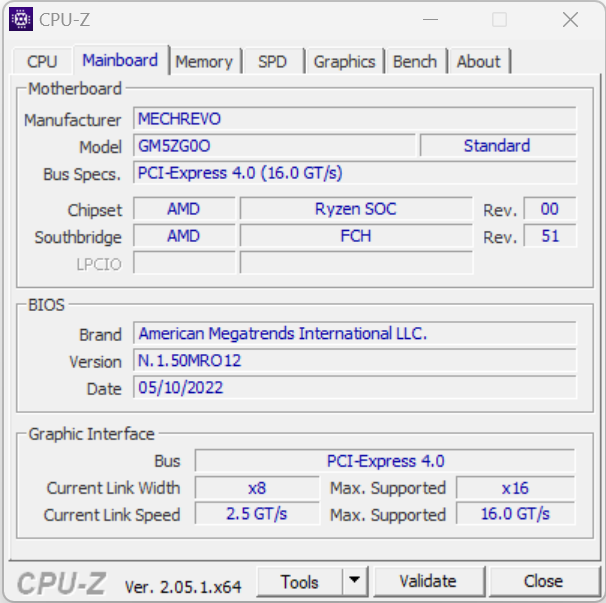Click the Current Link Speed 2.5 GT/s value
This screenshot has width=606, height=603.
coord(257,514)
